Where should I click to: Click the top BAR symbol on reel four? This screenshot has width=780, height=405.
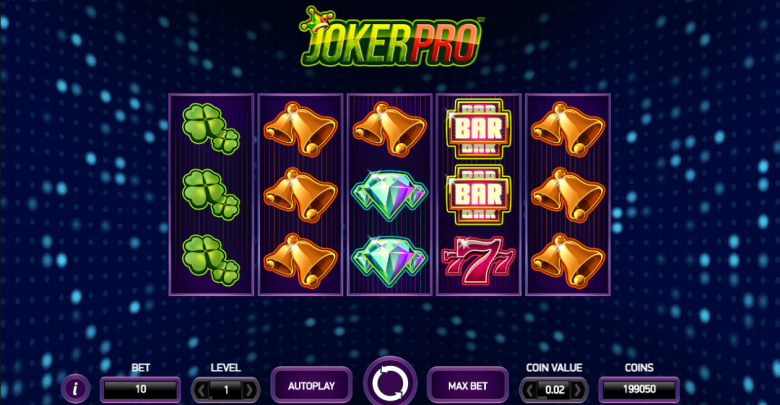point(479,128)
